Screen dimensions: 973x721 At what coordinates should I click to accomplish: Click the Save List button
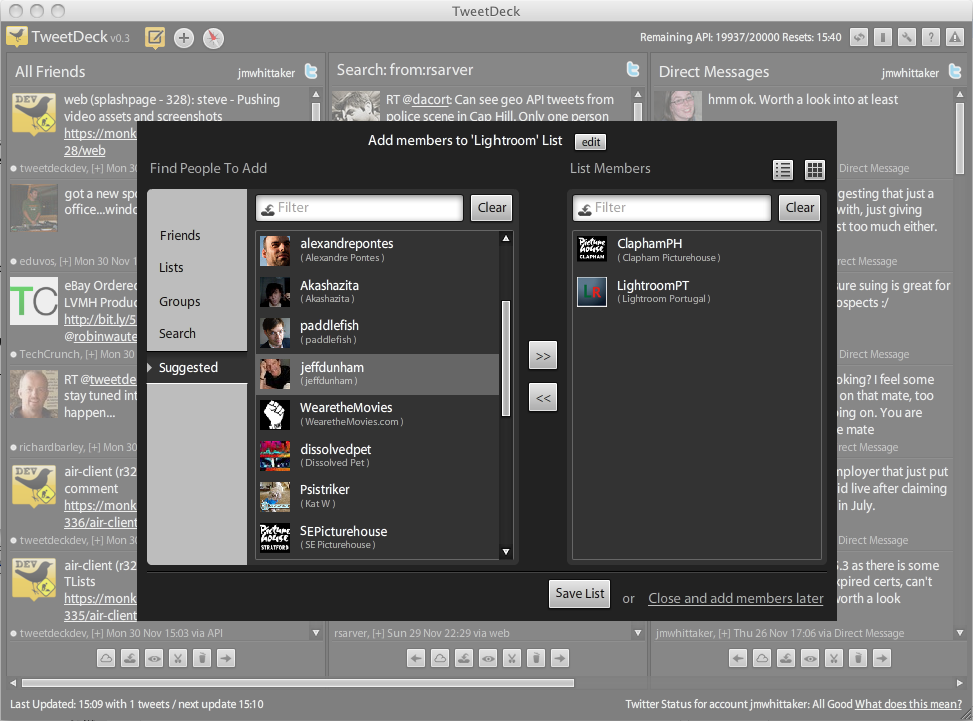click(580, 594)
